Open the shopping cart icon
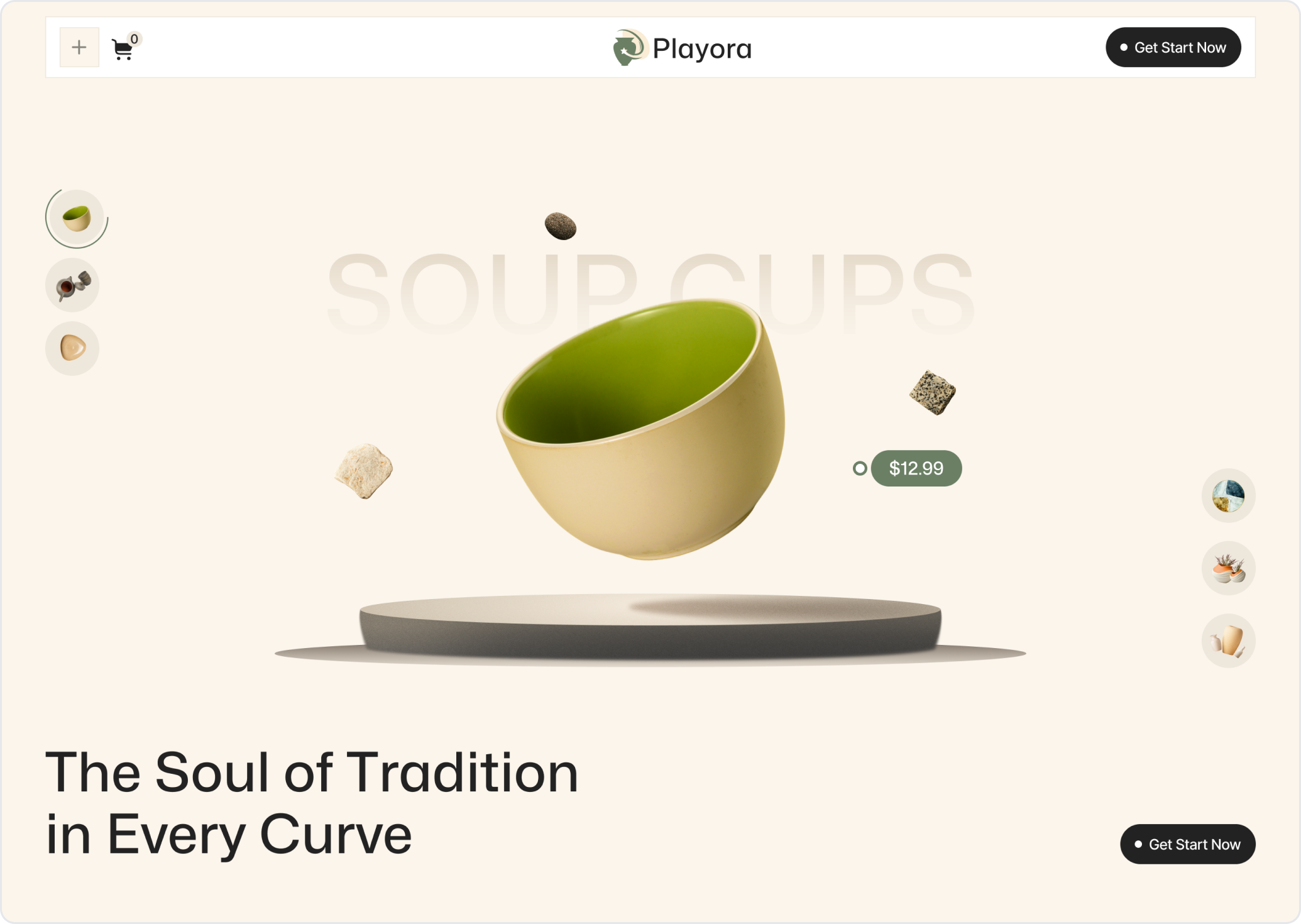The height and width of the screenshot is (924, 1301). click(x=123, y=49)
